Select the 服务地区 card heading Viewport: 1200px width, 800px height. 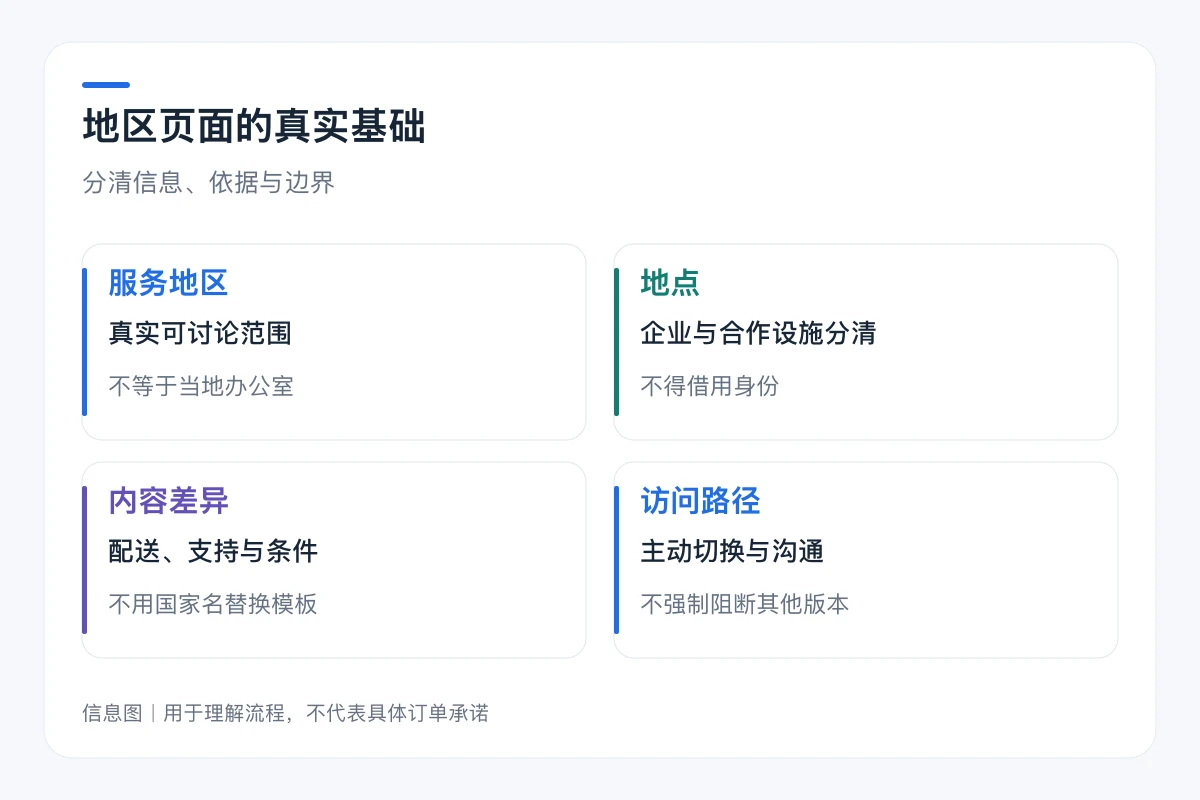pos(168,283)
